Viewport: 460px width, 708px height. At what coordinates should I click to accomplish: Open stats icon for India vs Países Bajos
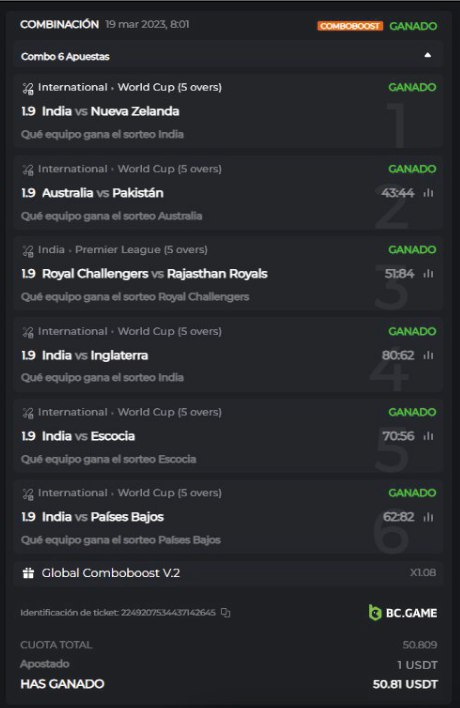pos(428,517)
